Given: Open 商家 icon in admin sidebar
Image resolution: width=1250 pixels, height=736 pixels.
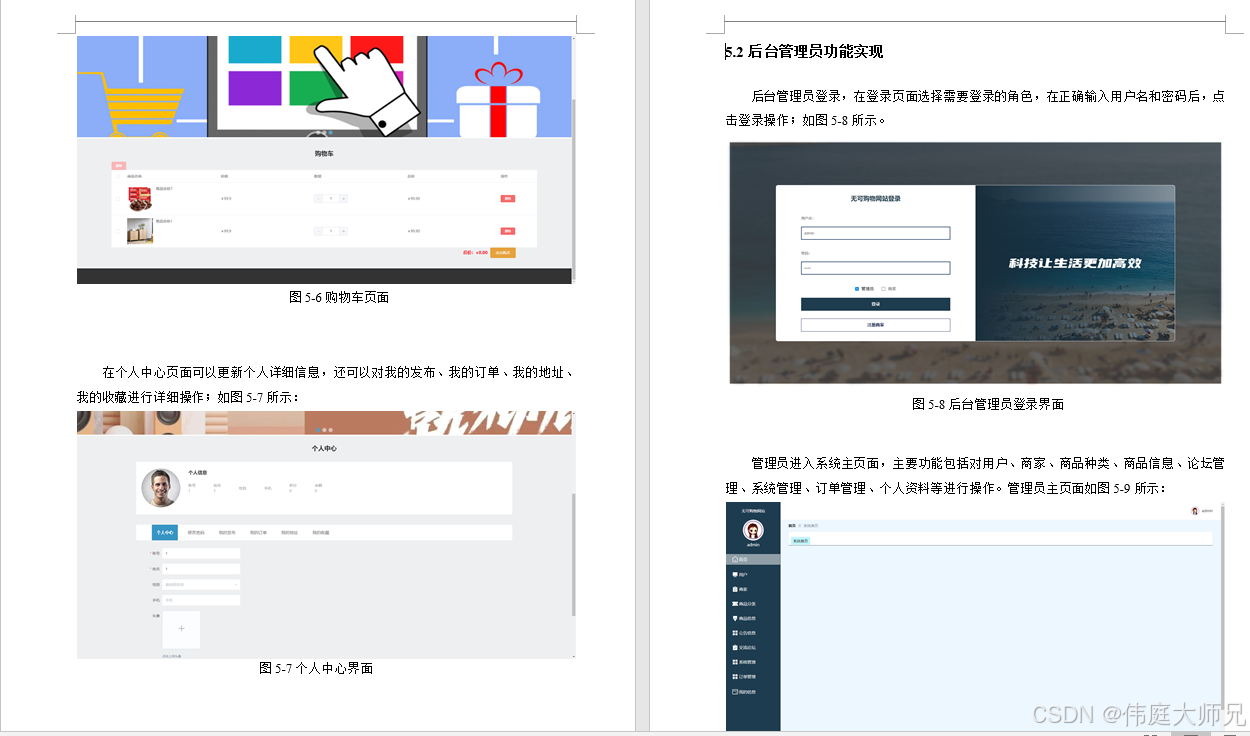Looking at the screenshot, I should pyautogui.click(x=735, y=589).
